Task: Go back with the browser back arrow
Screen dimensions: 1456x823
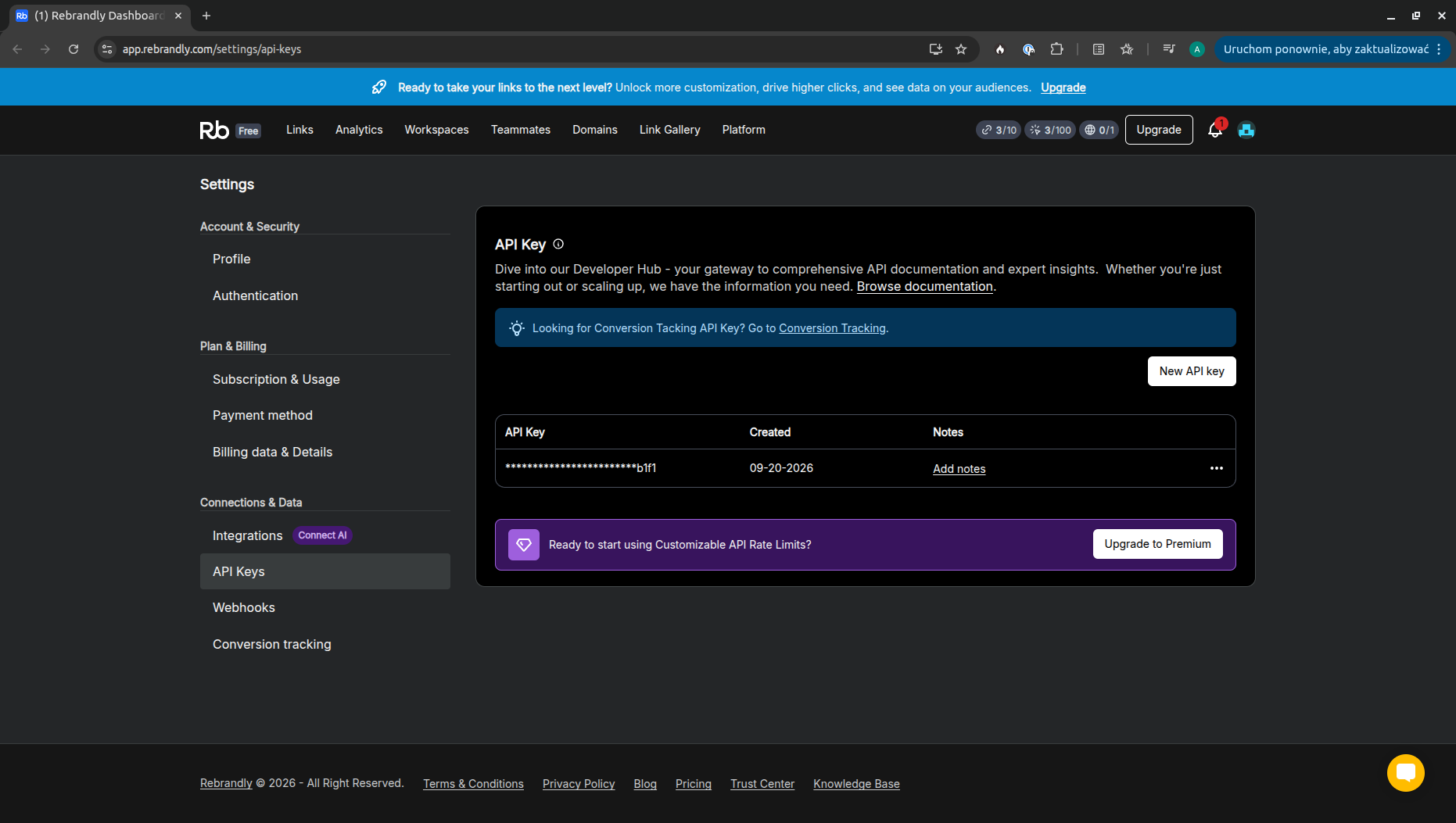Action: [x=17, y=49]
